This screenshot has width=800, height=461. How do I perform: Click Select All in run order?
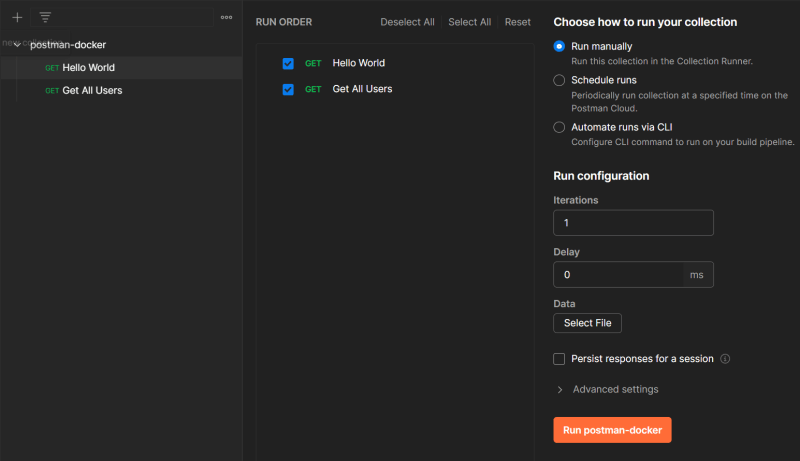pyautogui.click(x=469, y=22)
